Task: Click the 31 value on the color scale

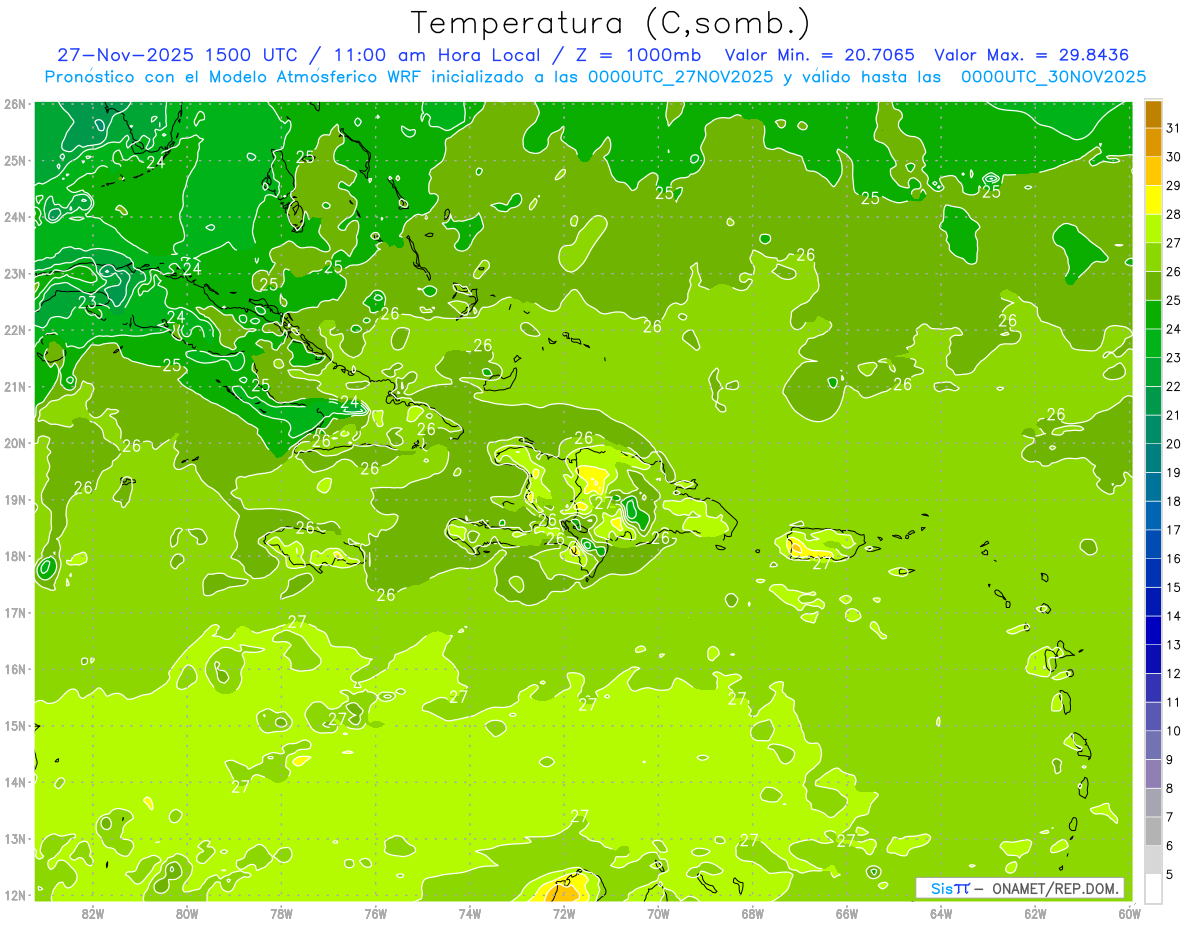Action: coord(1172,127)
